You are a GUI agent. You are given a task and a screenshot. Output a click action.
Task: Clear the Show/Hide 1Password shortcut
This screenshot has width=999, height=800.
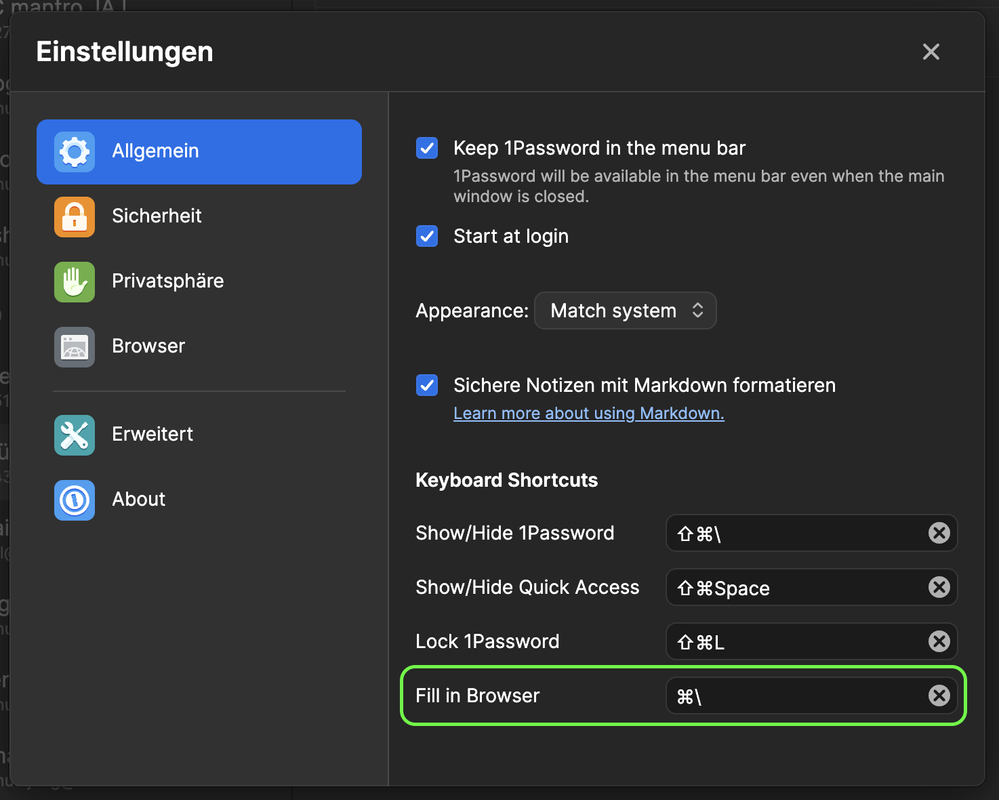(938, 533)
